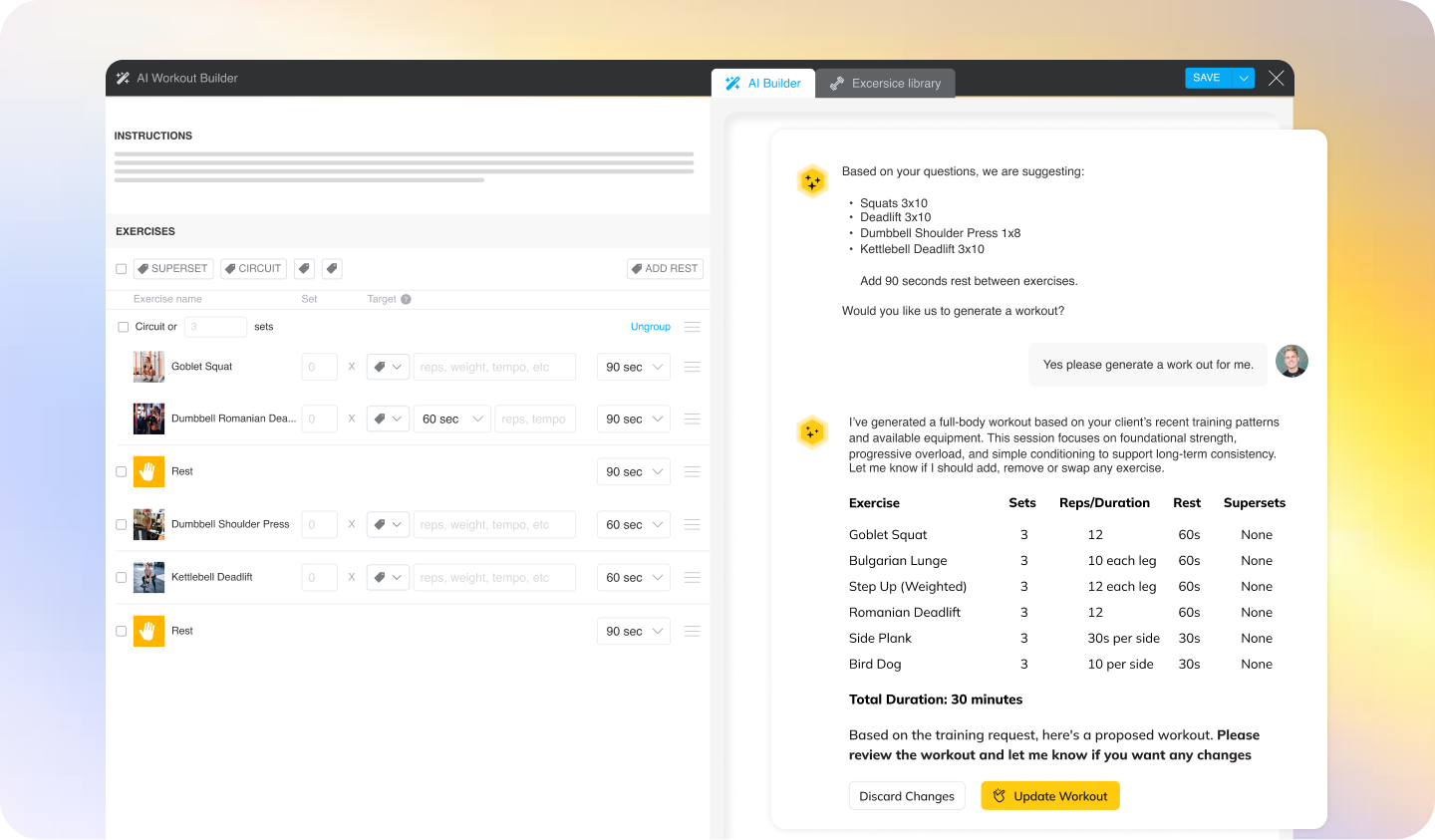The image size is (1435, 840).
Task: Click the first unlabeled tag icon button
Action: [304, 269]
